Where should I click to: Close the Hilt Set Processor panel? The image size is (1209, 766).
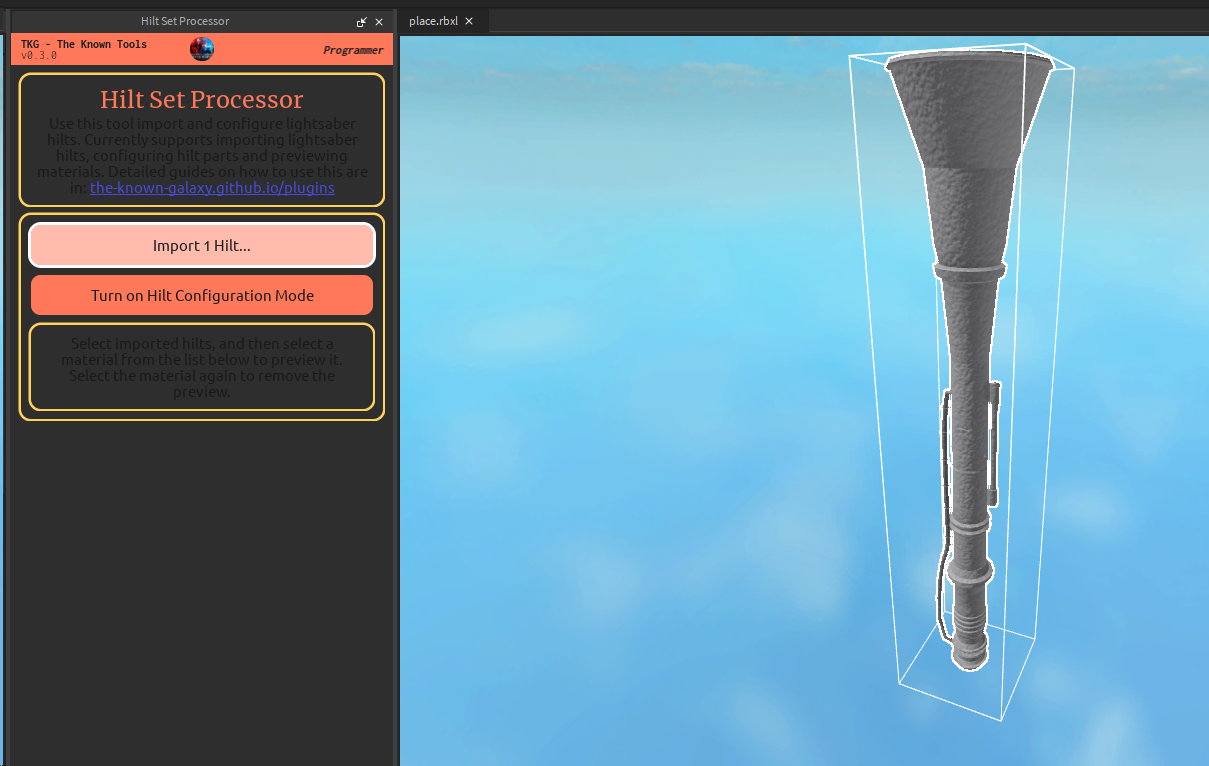click(x=379, y=22)
